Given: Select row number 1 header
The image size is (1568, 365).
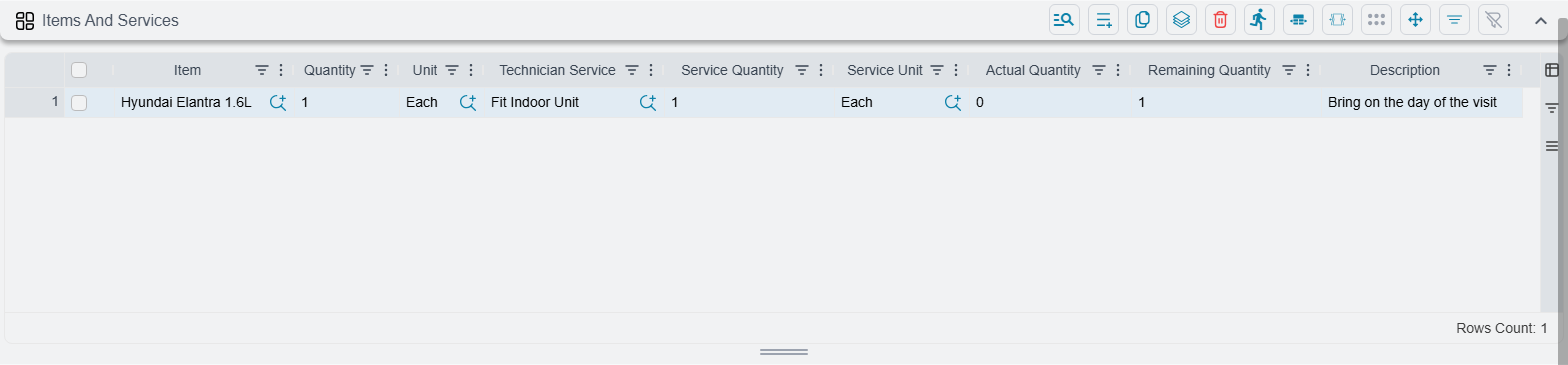Looking at the screenshot, I should [35, 102].
